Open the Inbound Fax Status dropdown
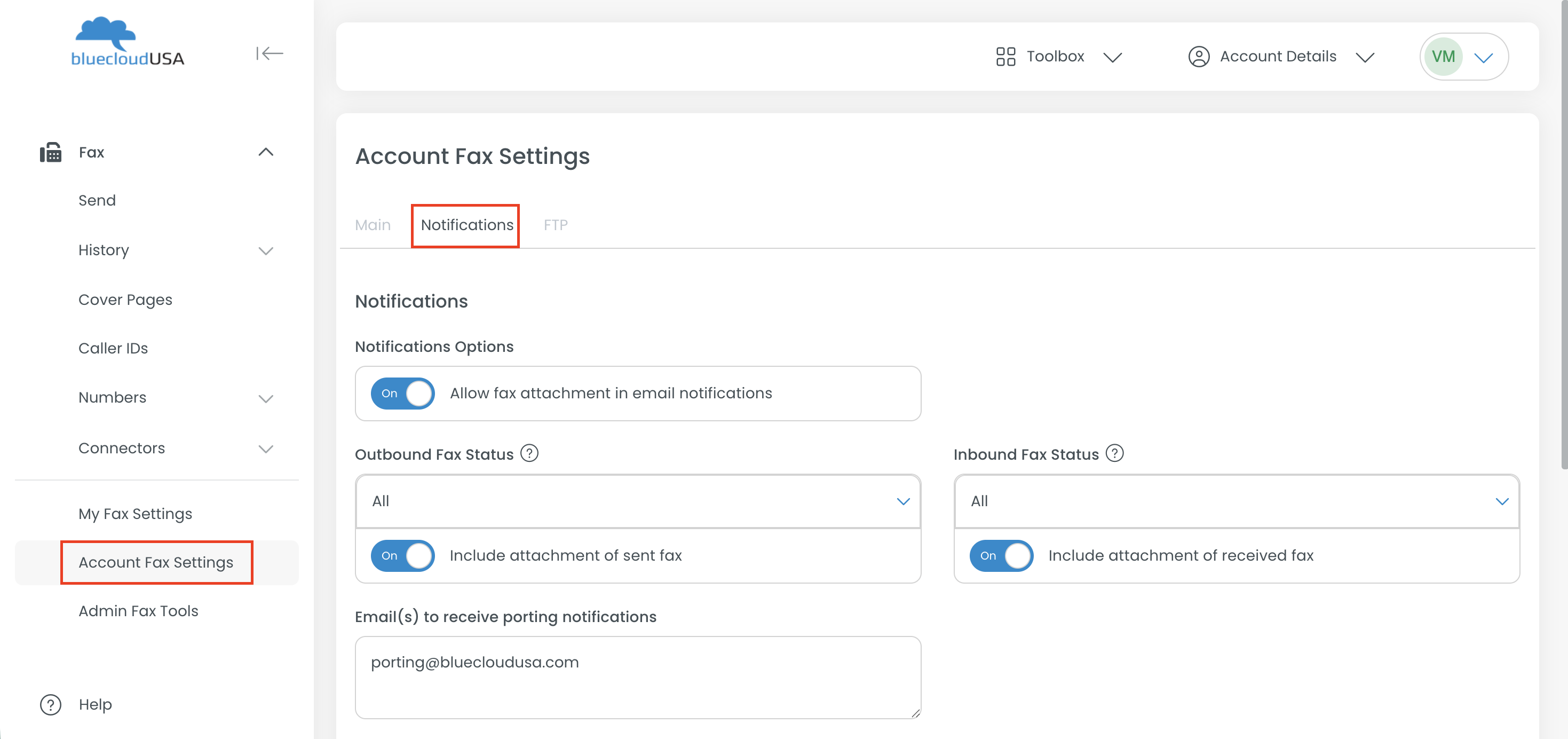 coord(1236,501)
